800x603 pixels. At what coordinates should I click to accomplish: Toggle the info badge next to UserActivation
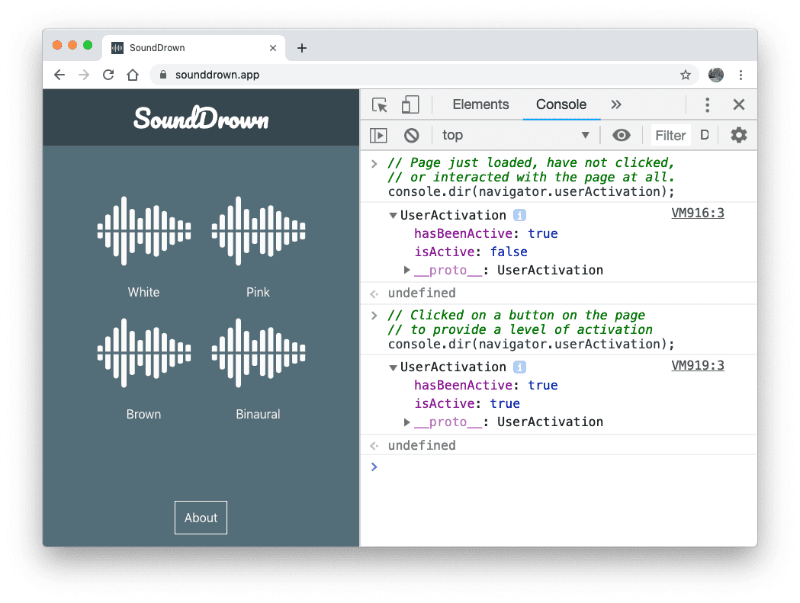(x=519, y=214)
